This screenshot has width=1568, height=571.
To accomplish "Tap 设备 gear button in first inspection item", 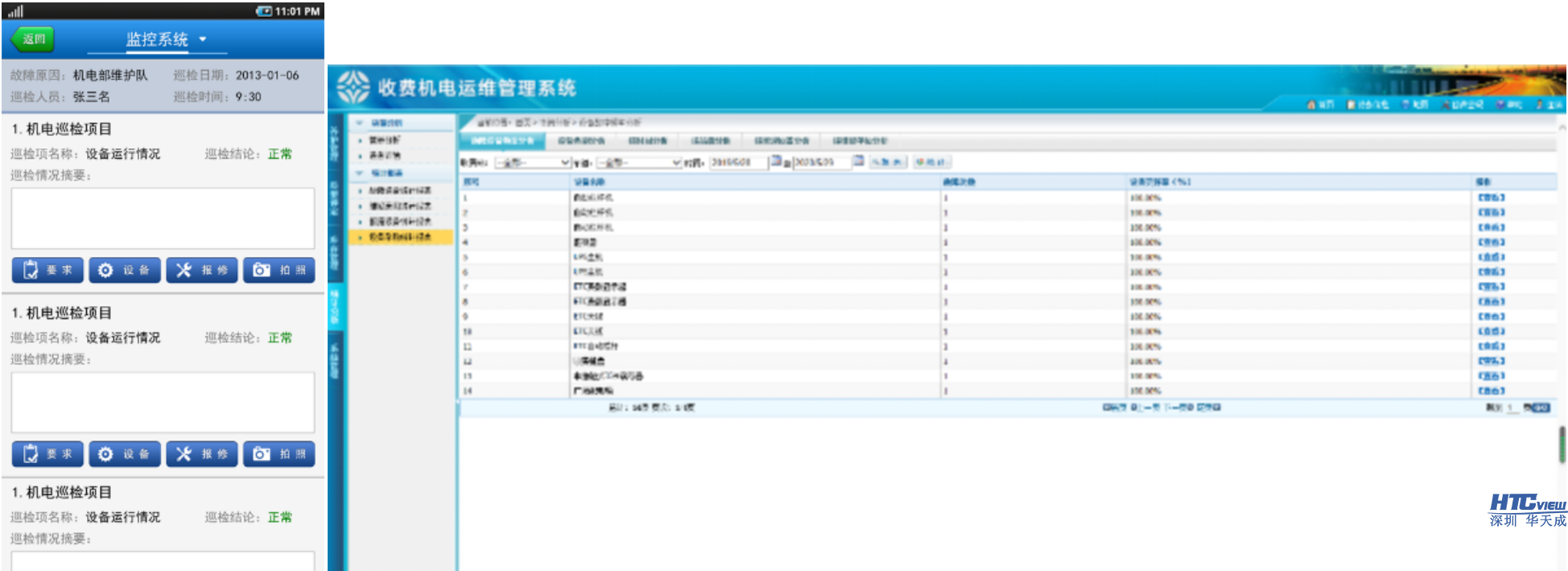I will tap(125, 271).
